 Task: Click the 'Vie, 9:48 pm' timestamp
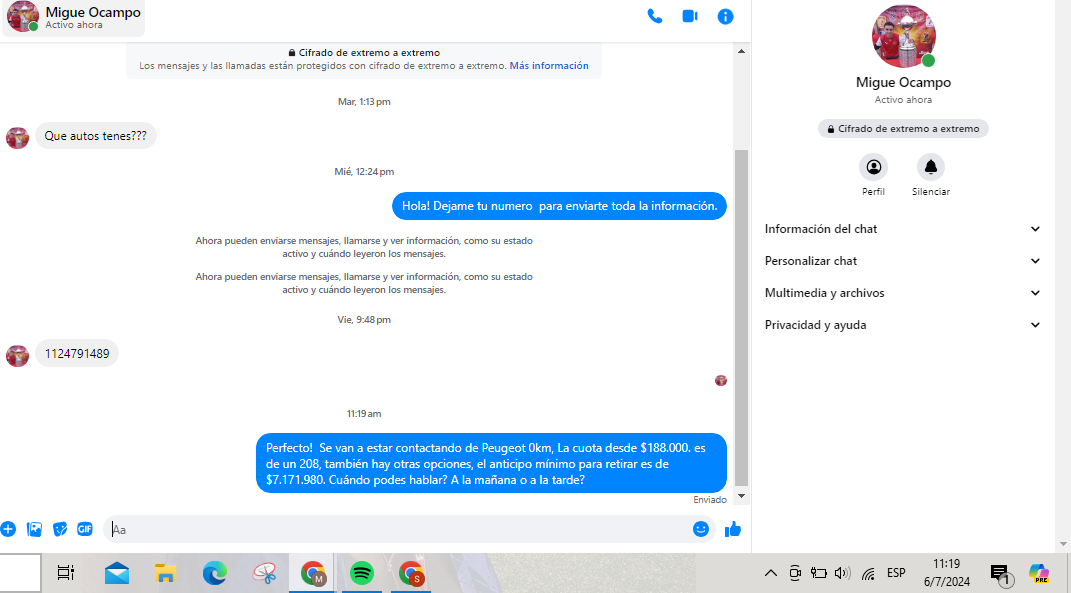pos(364,320)
